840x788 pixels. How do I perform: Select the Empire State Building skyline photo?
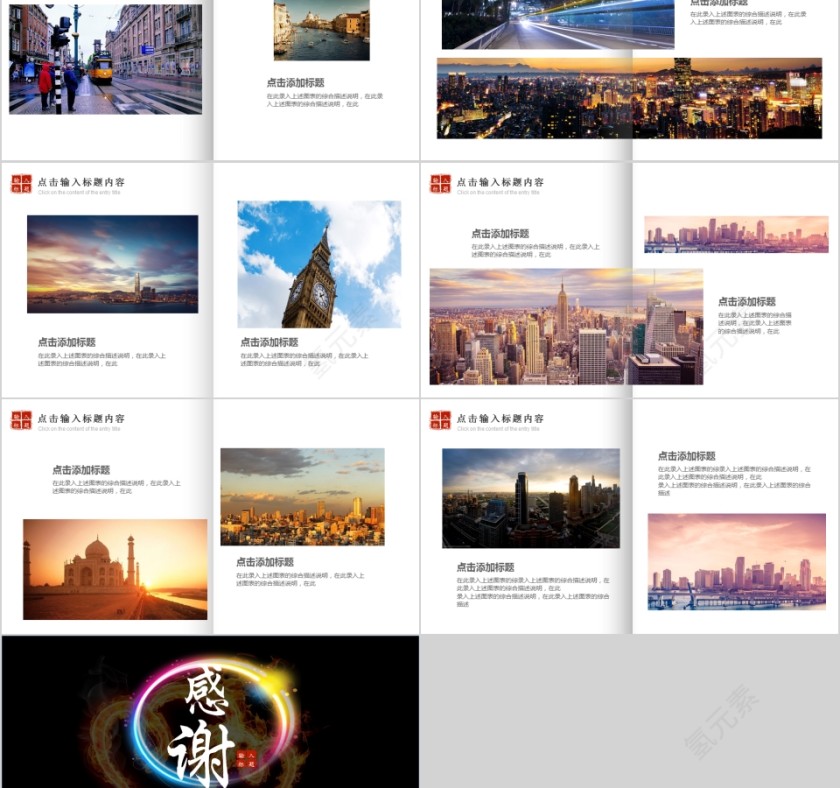tap(566, 326)
